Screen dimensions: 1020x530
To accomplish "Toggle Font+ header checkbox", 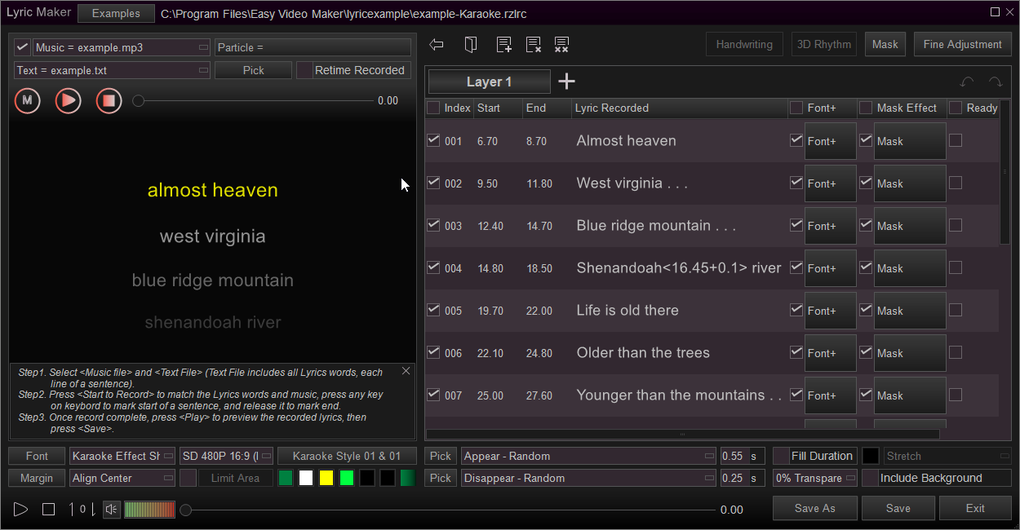I will (x=796, y=108).
